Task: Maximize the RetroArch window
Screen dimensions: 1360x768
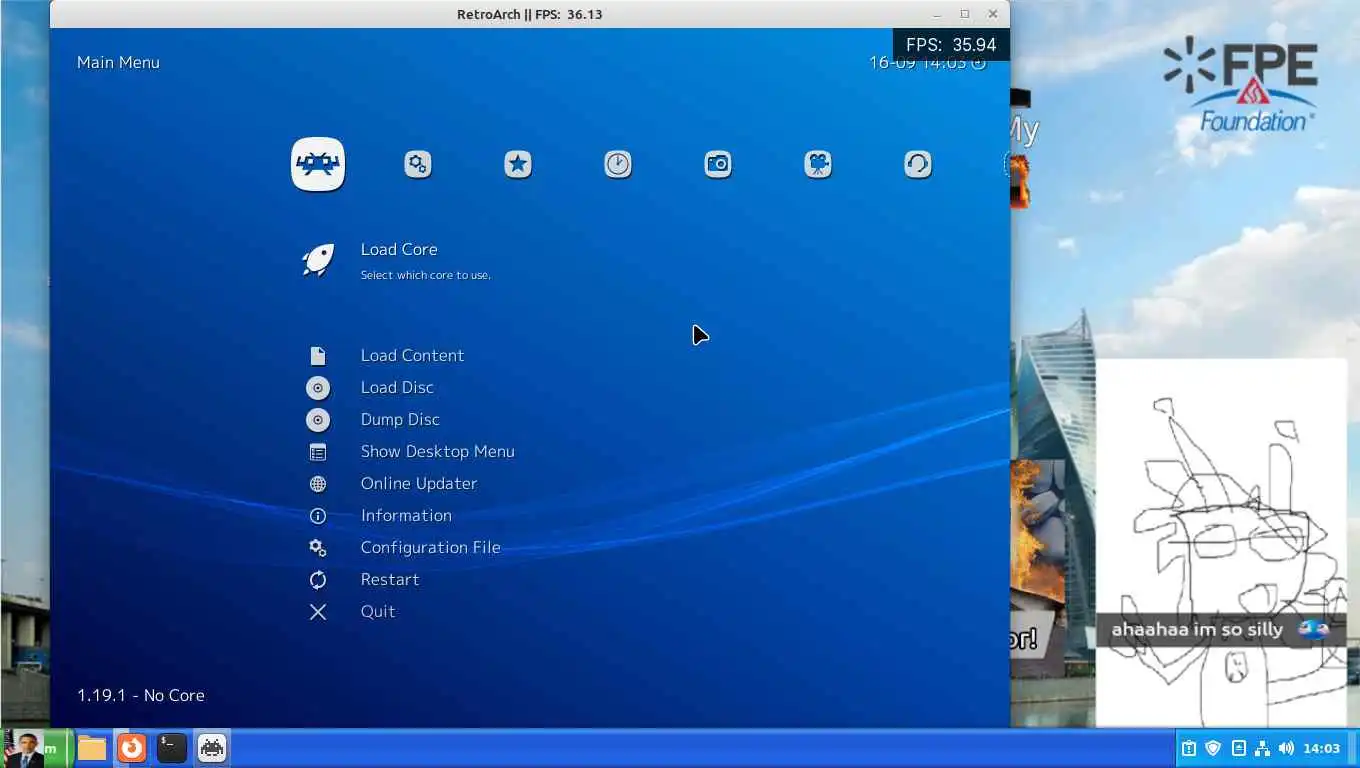Action: coord(965,14)
